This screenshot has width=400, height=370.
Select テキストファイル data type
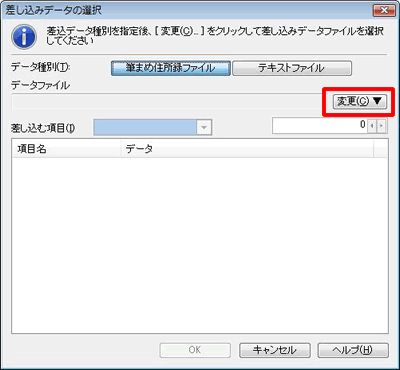[292, 68]
